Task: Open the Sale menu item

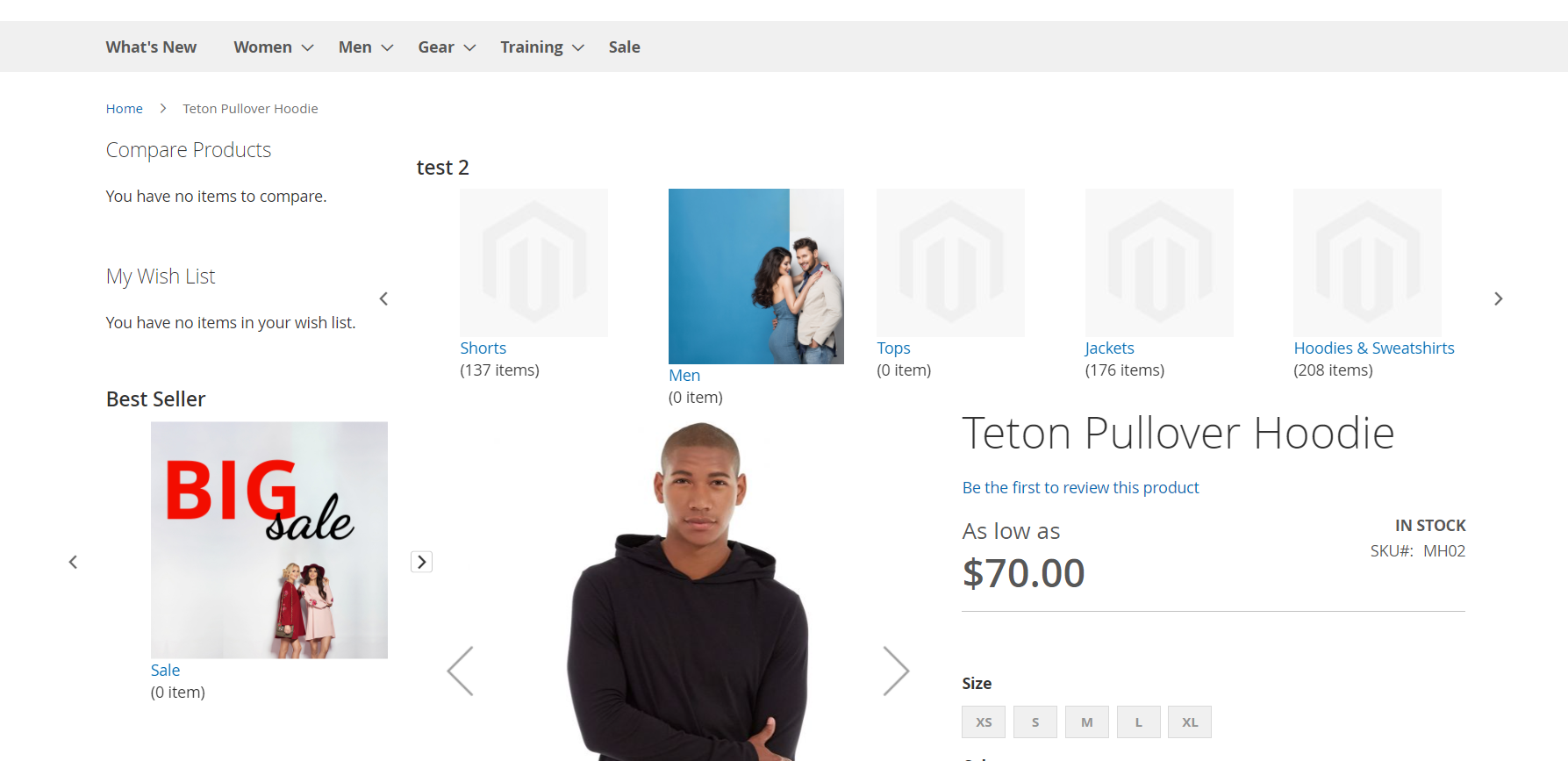Action: pyautogui.click(x=624, y=47)
